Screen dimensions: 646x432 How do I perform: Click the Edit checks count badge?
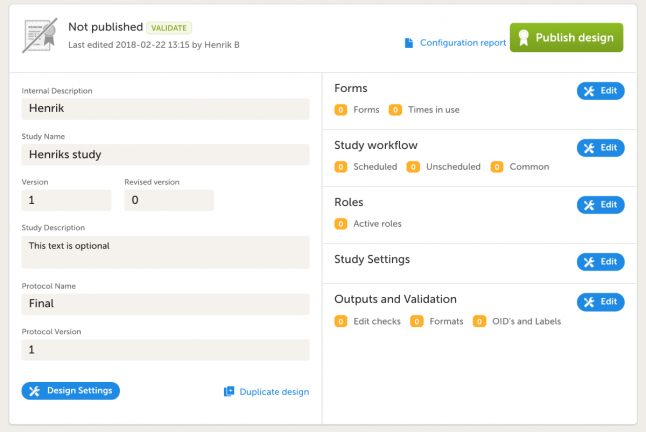[341, 321]
